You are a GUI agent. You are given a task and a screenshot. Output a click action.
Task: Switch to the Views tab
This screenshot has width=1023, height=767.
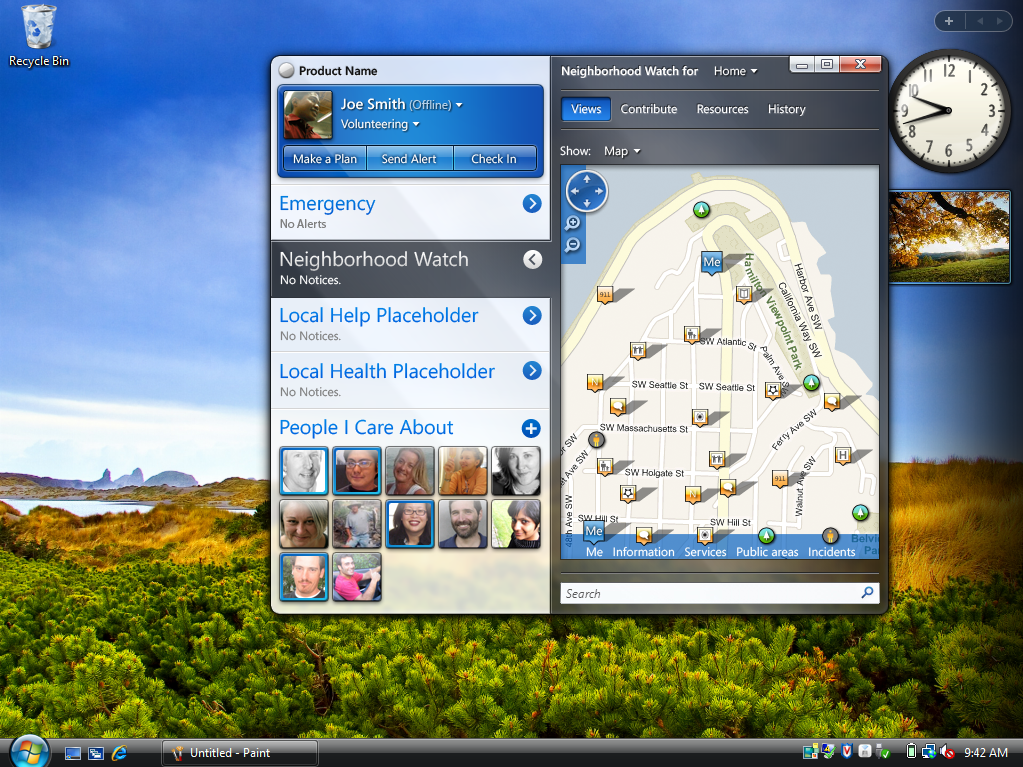tap(586, 109)
